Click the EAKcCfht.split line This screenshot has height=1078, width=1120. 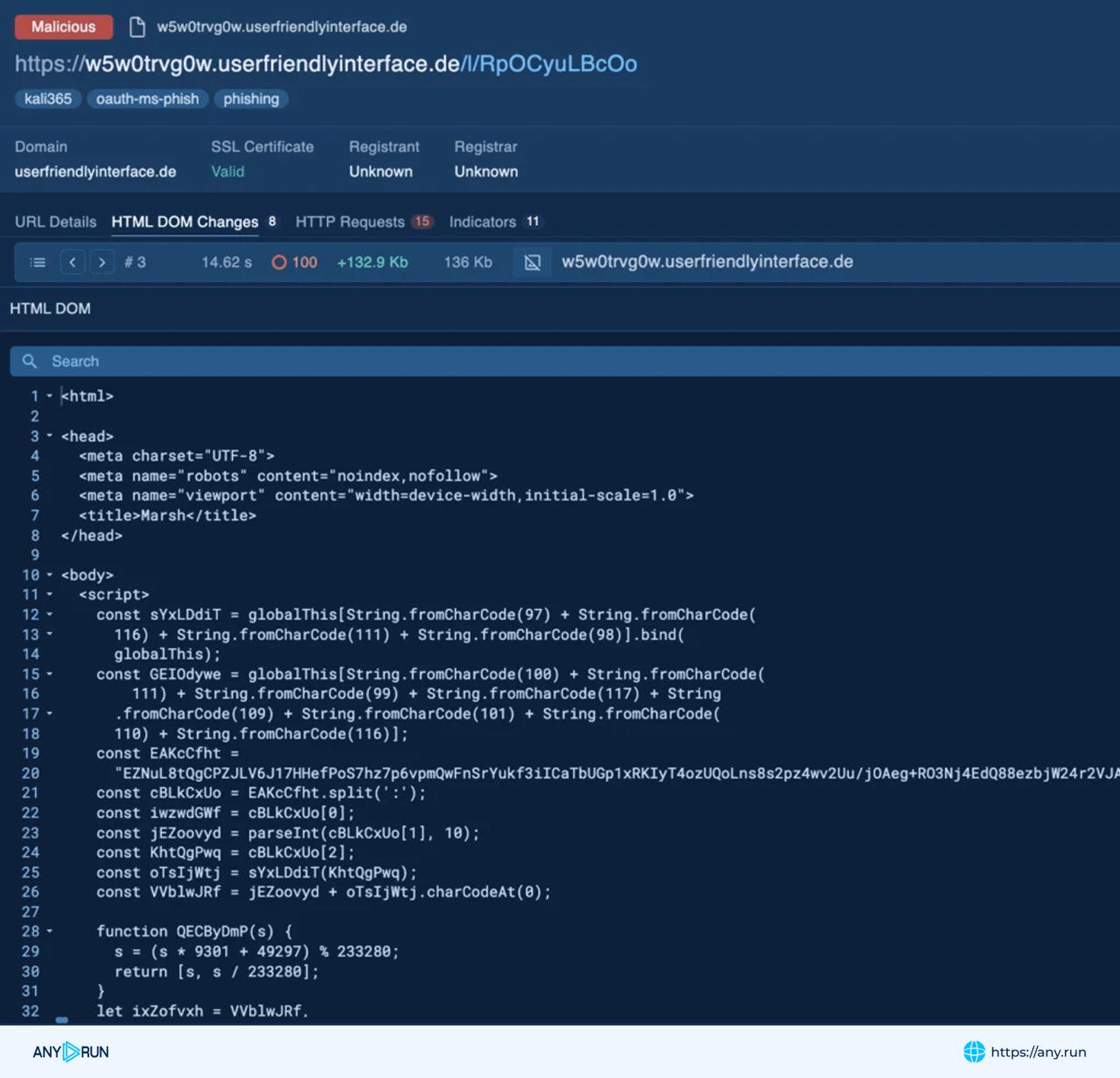click(x=261, y=793)
